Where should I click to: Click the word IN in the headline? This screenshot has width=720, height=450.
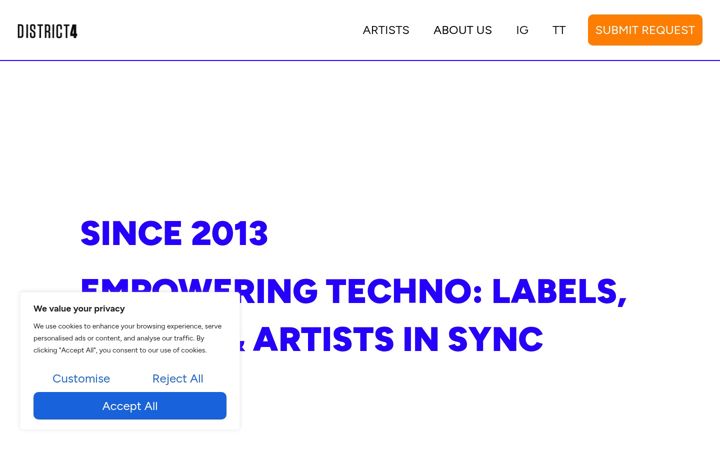(421, 339)
